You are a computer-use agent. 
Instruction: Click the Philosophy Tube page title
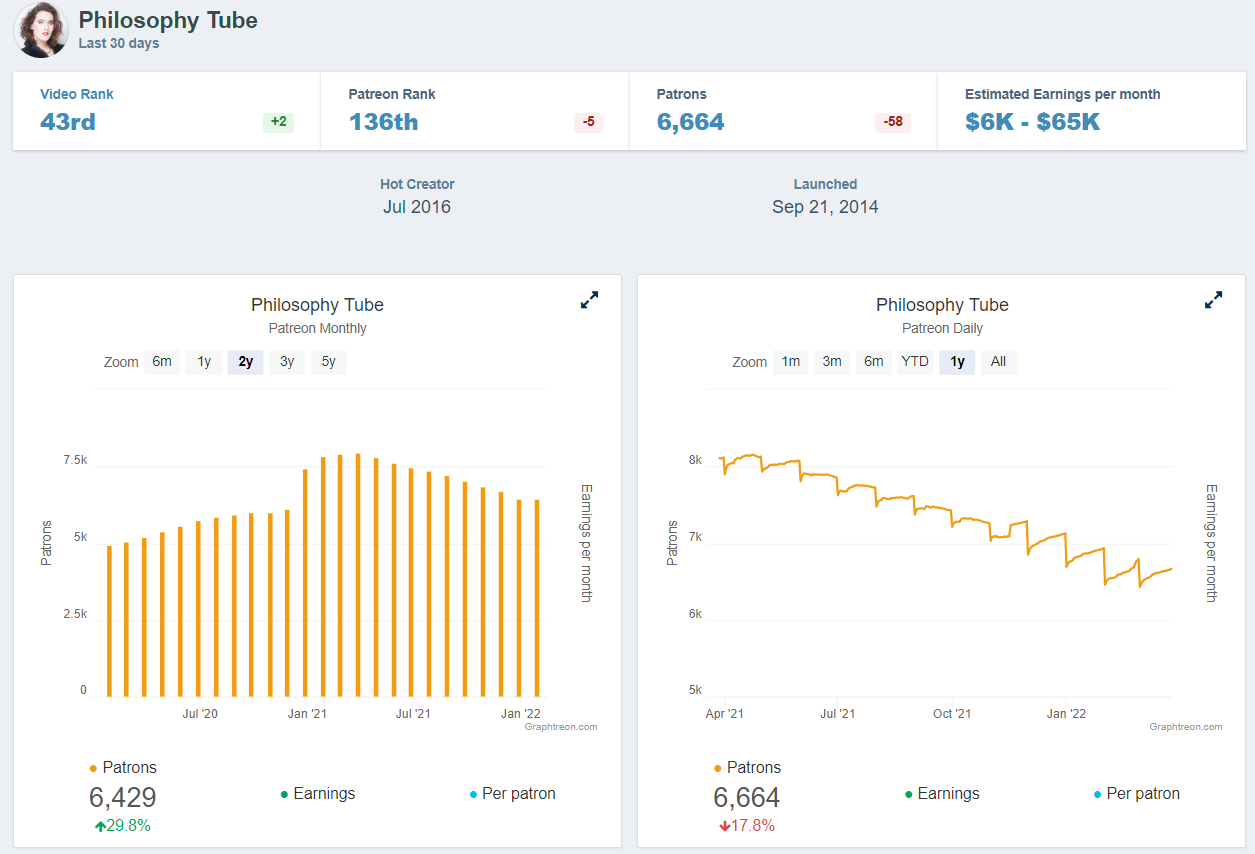tap(168, 20)
